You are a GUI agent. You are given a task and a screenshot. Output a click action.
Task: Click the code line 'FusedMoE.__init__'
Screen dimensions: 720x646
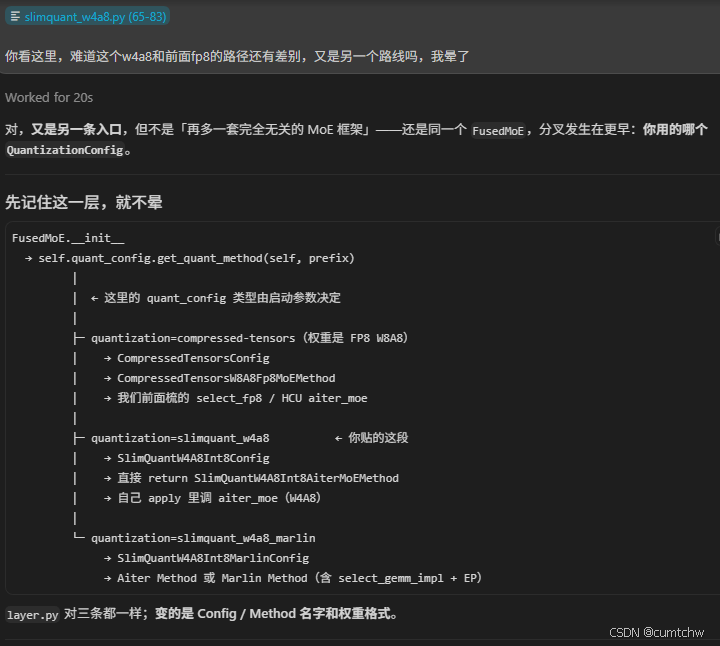[x=68, y=238]
